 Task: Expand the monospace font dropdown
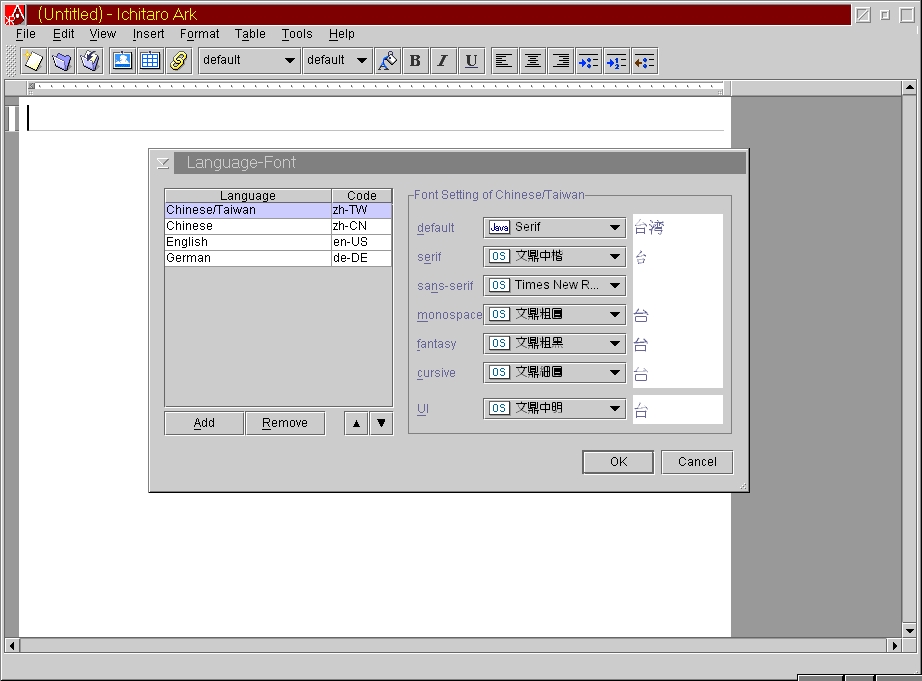click(x=554, y=315)
